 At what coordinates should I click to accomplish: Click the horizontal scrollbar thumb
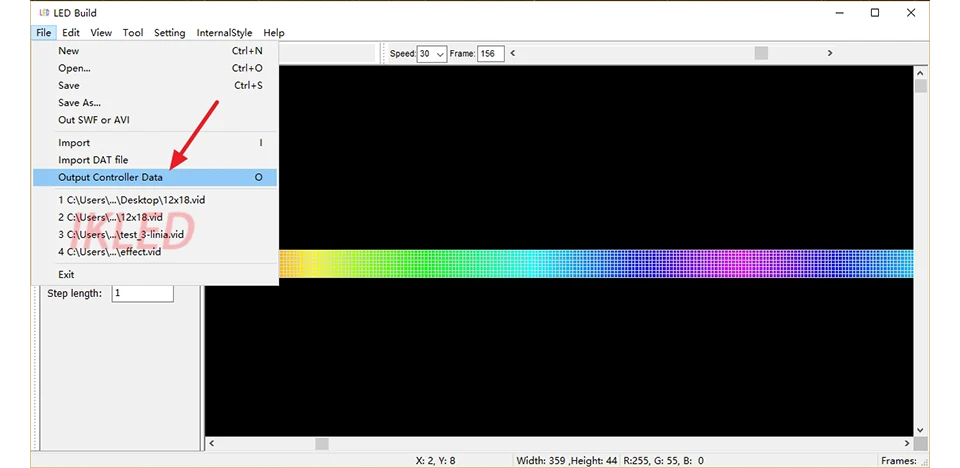pyautogui.click(x=322, y=443)
